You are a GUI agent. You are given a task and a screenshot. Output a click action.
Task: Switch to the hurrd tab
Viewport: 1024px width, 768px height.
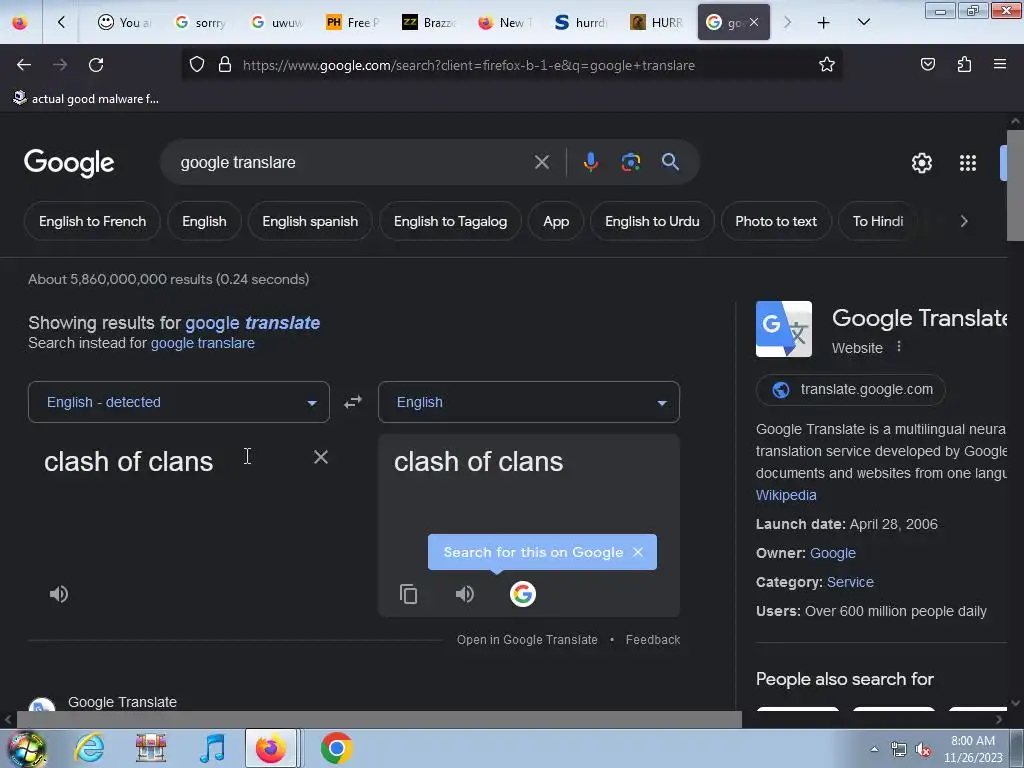[581, 22]
